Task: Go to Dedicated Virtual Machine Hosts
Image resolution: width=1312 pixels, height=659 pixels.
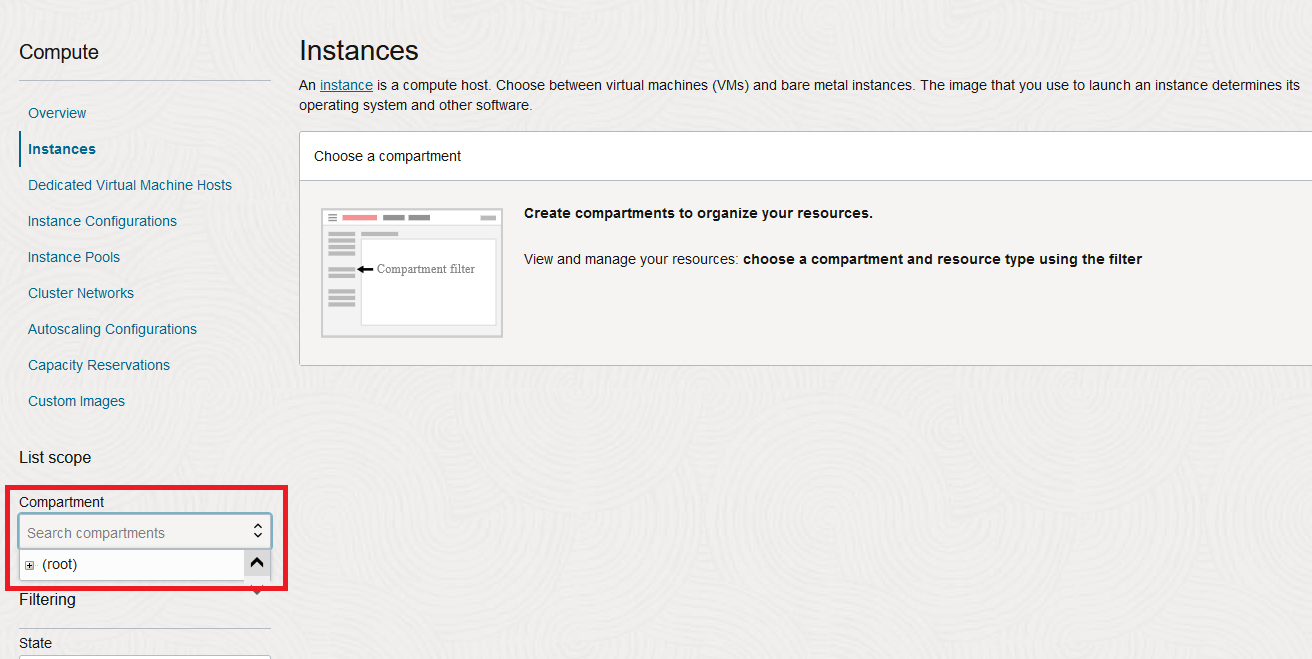Action: (x=130, y=185)
